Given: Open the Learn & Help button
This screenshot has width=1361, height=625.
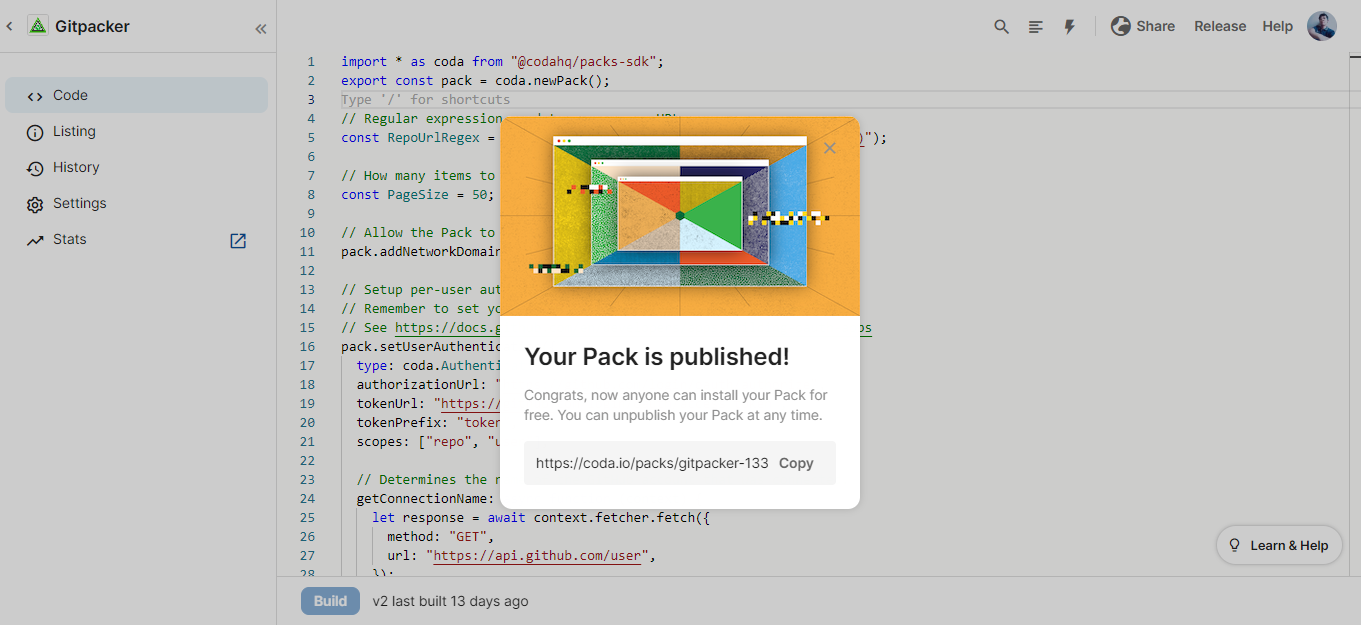Looking at the screenshot, I should [1279, 545].
